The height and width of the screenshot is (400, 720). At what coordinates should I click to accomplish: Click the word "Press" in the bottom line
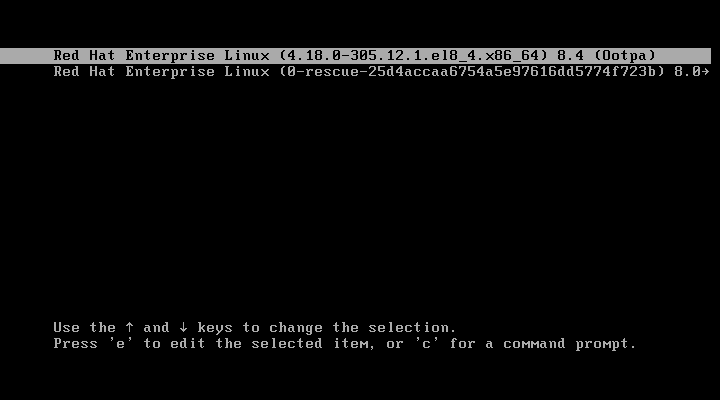click(75, 344)
